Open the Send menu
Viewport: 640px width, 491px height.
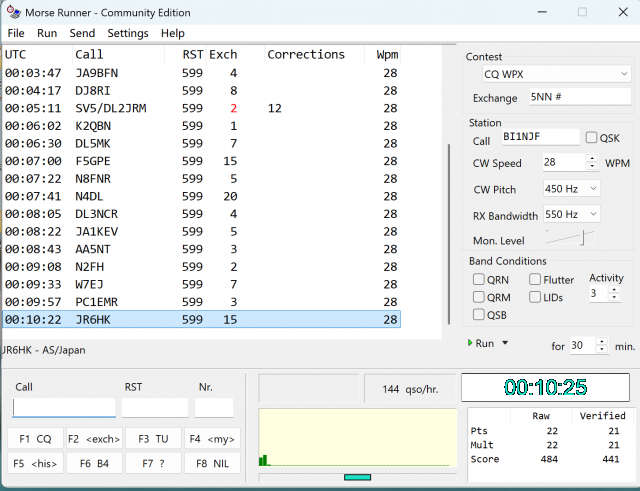point(82,33)
